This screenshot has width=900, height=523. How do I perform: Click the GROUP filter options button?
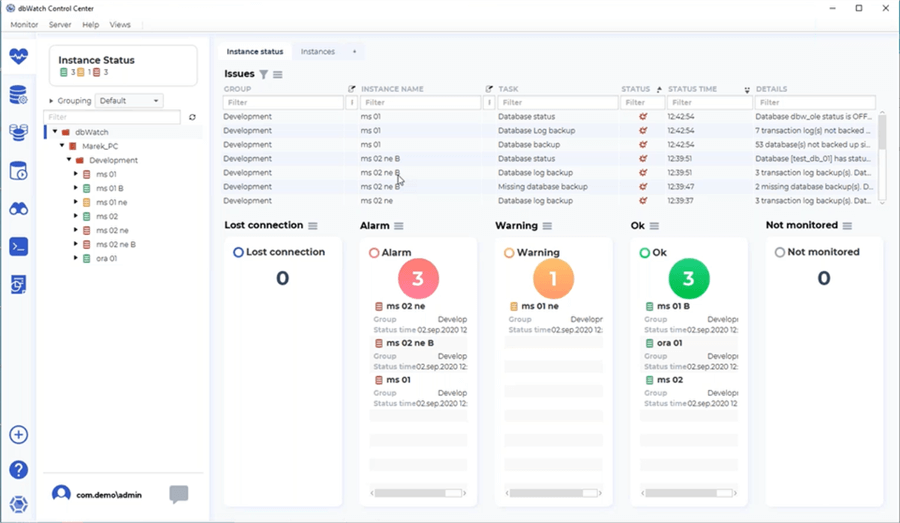pyautogui.click(x=351, y=103)
